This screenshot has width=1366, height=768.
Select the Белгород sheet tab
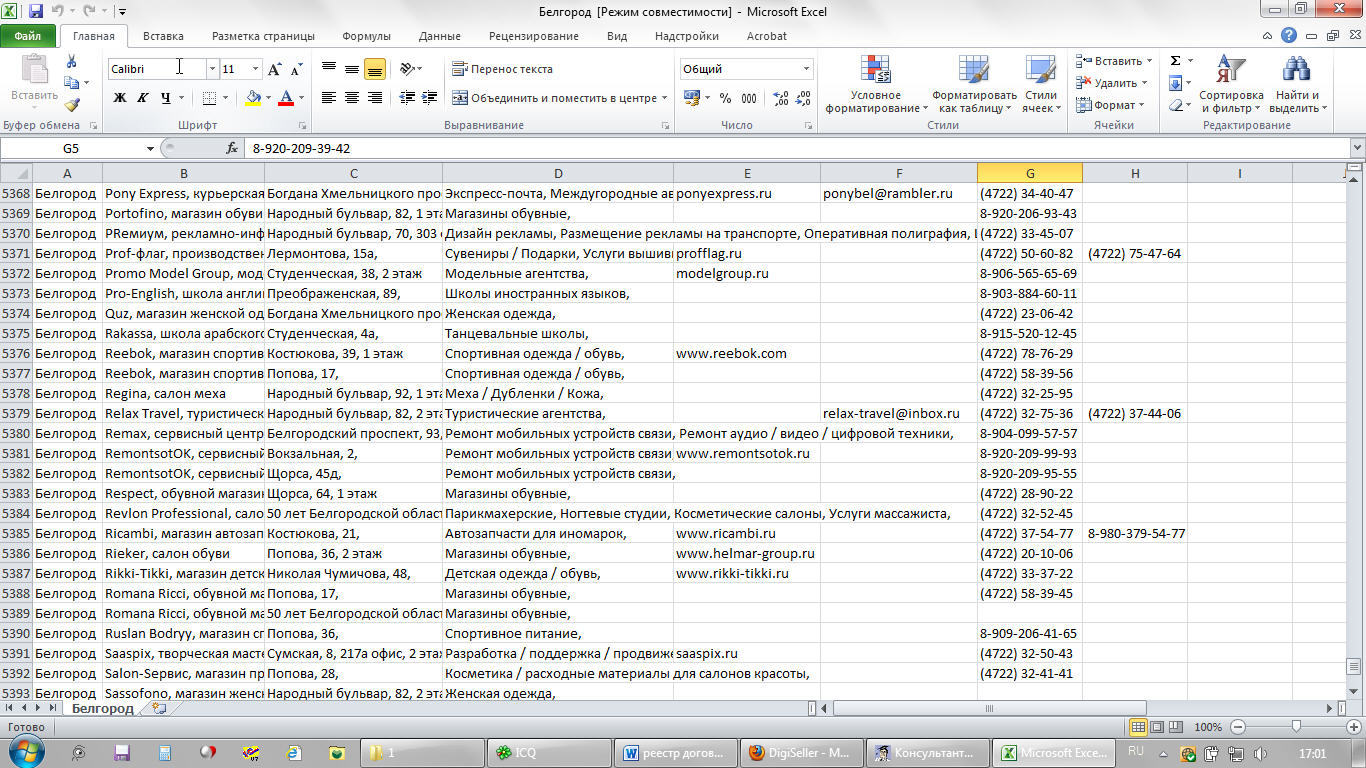click(x=102, y=708)
